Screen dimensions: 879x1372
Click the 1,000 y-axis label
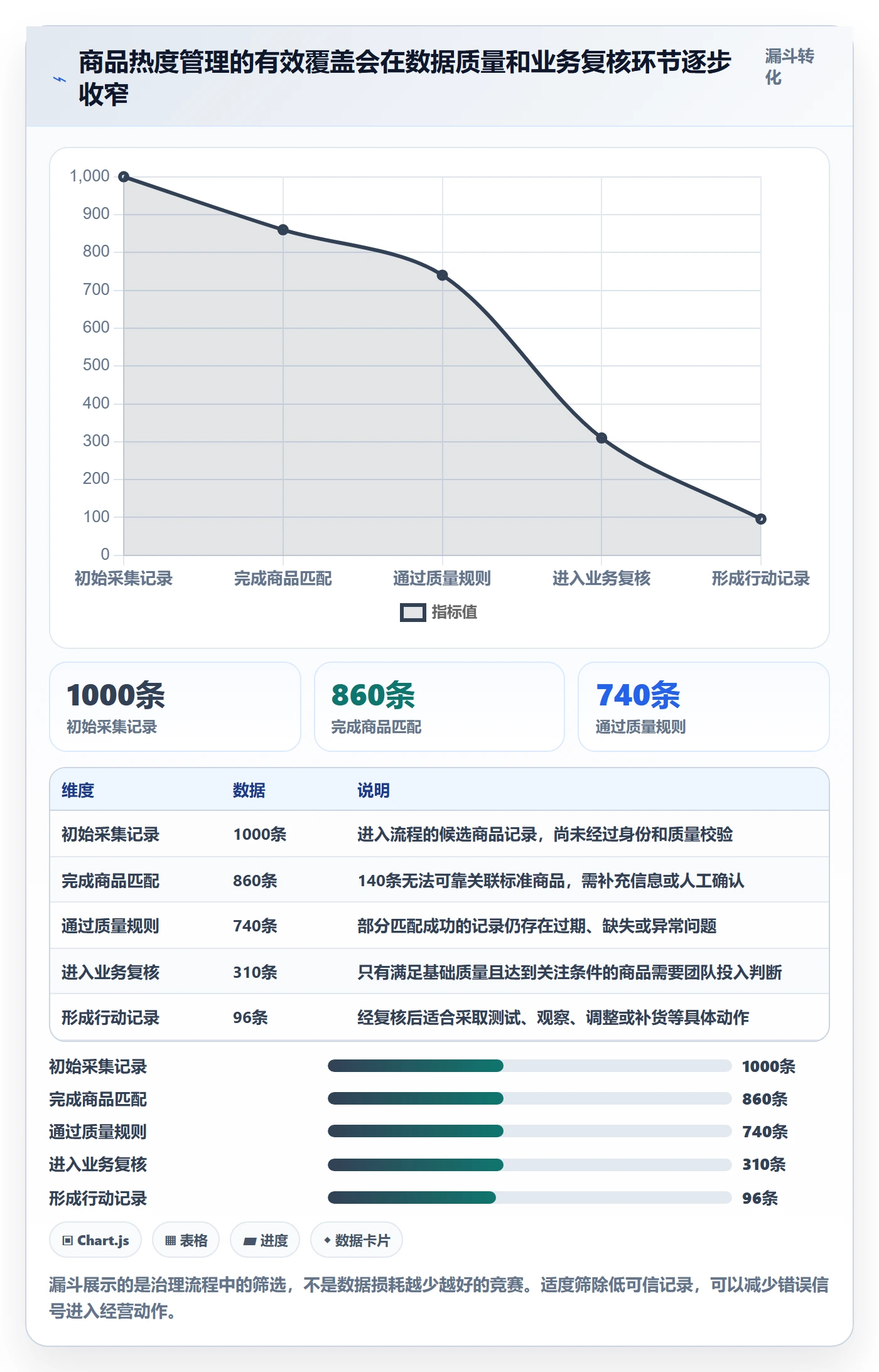[x=89, y=176]
